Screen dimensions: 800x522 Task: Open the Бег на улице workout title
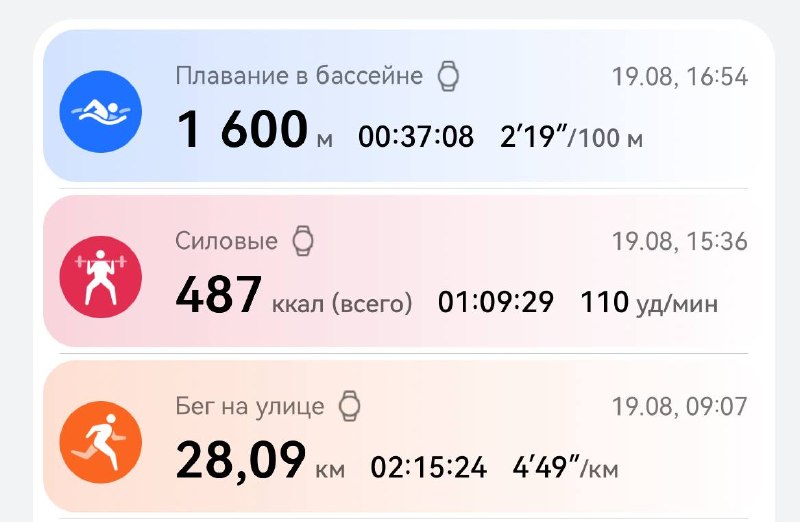(x=250, y=406)
